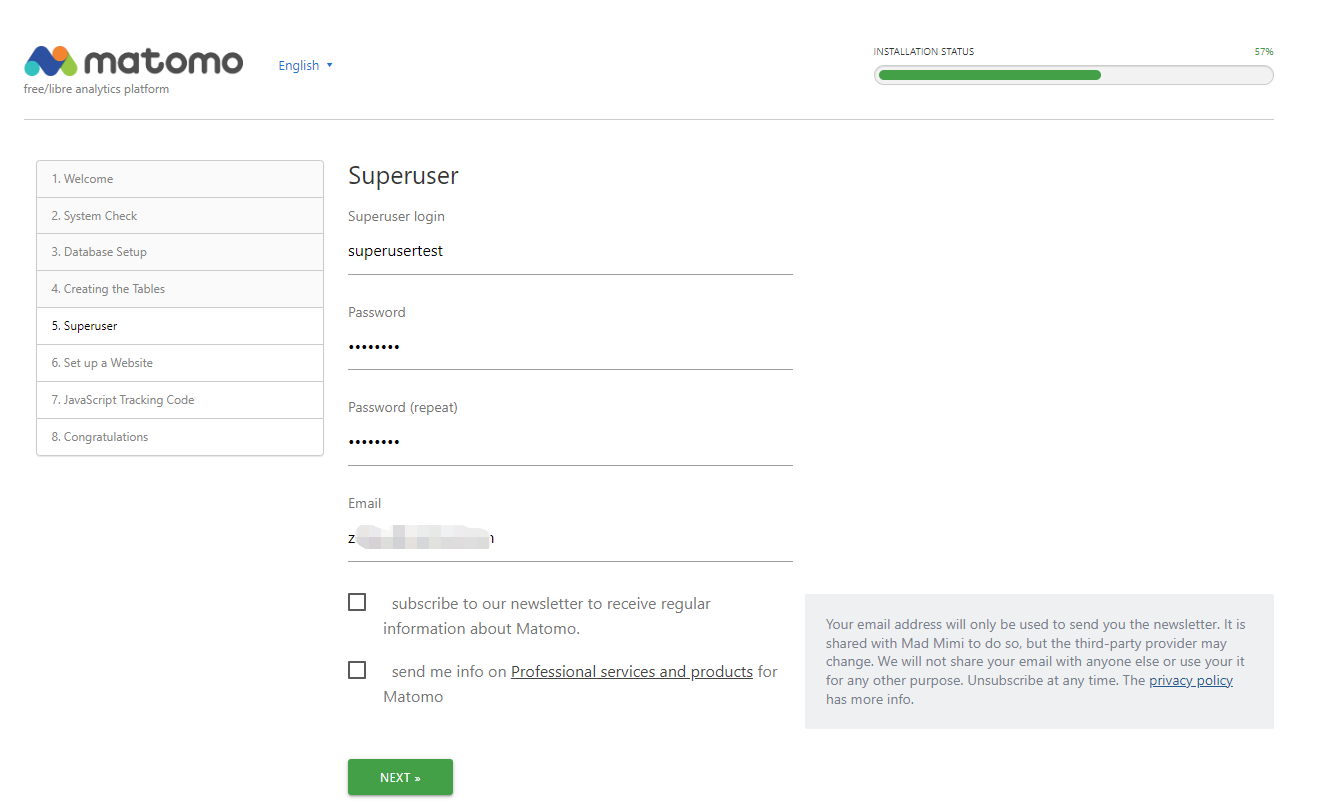Viewport: 1331px width, 807px height.
Task: Focus the Superuser login input field
Action: click(570, 251)
